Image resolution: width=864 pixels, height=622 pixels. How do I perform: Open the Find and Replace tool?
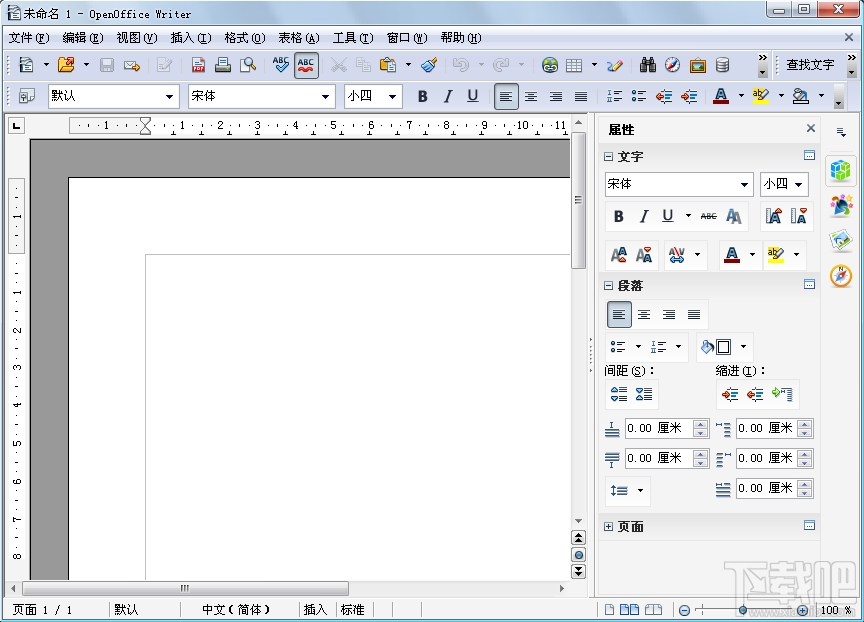pos(648,65)
